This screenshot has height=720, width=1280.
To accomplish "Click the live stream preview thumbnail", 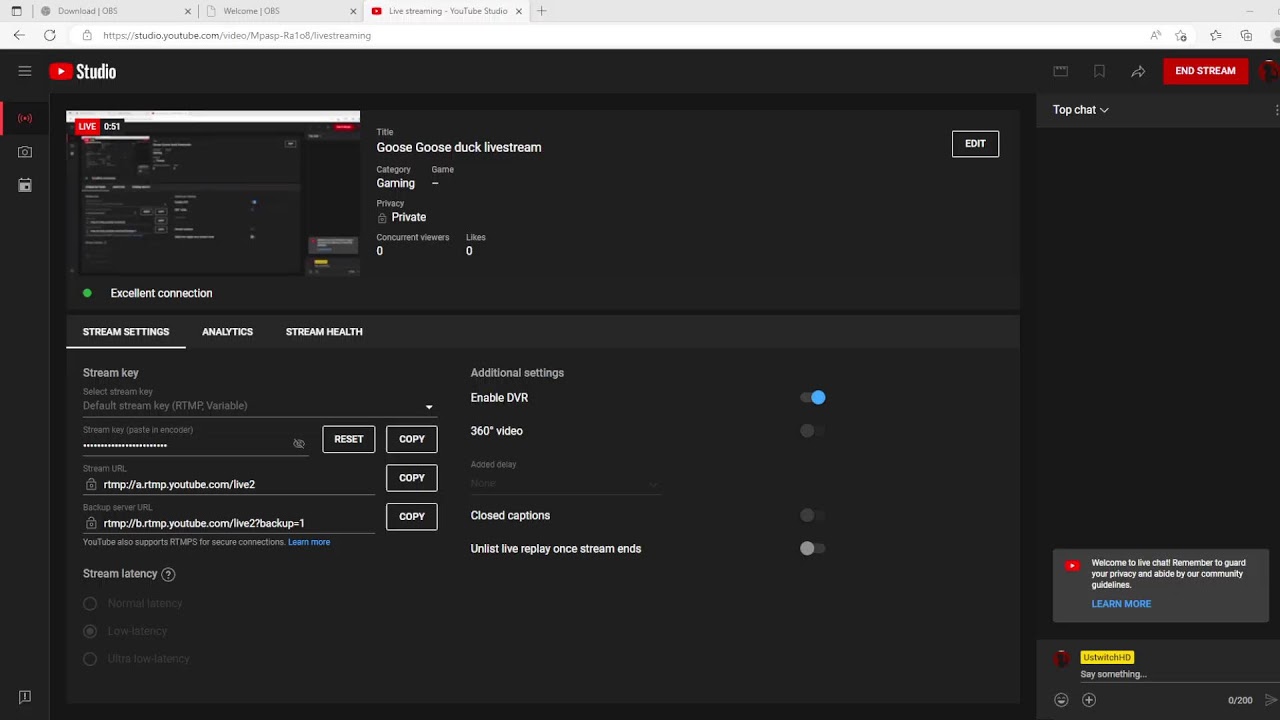I will [x=213, y=193].
